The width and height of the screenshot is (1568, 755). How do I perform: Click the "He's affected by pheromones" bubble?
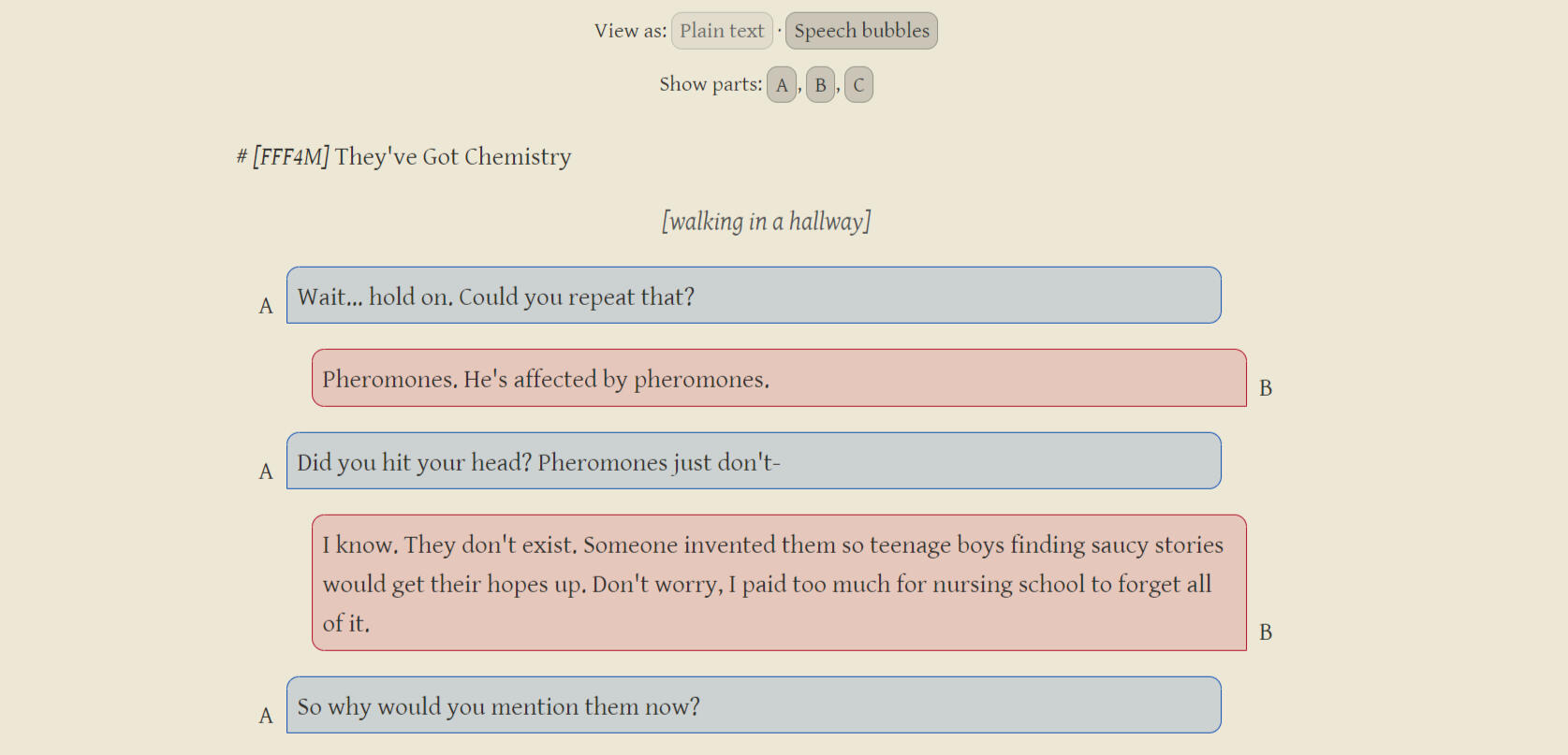tap(779, 378)
